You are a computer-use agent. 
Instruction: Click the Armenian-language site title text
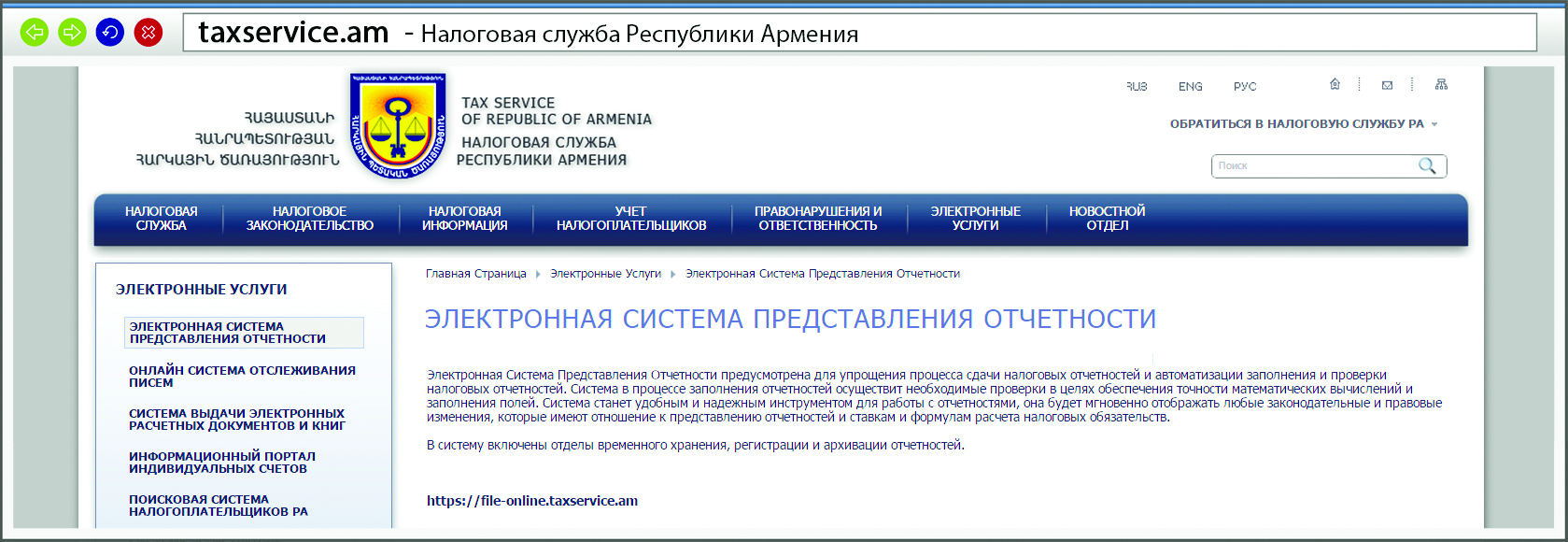238,139
